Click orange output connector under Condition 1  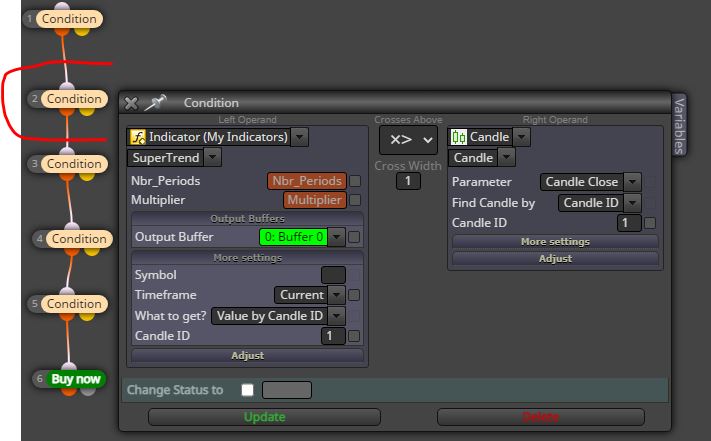(x=62, y=32)
